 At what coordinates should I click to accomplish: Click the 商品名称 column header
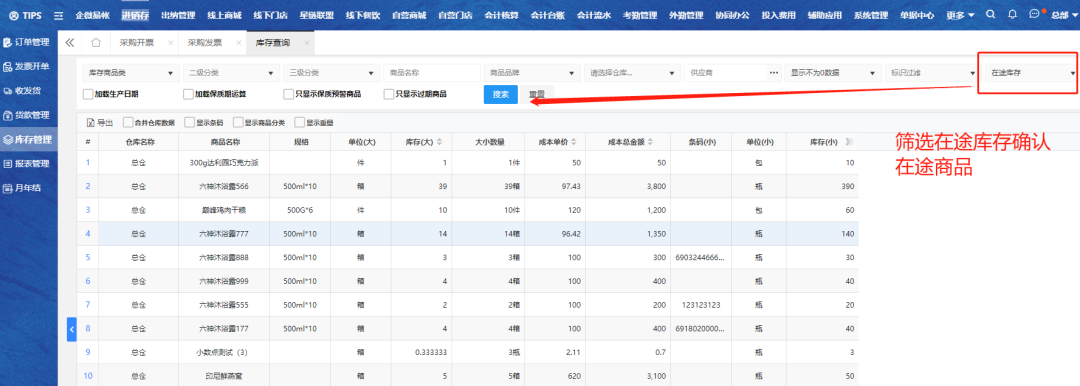(224, 142)
